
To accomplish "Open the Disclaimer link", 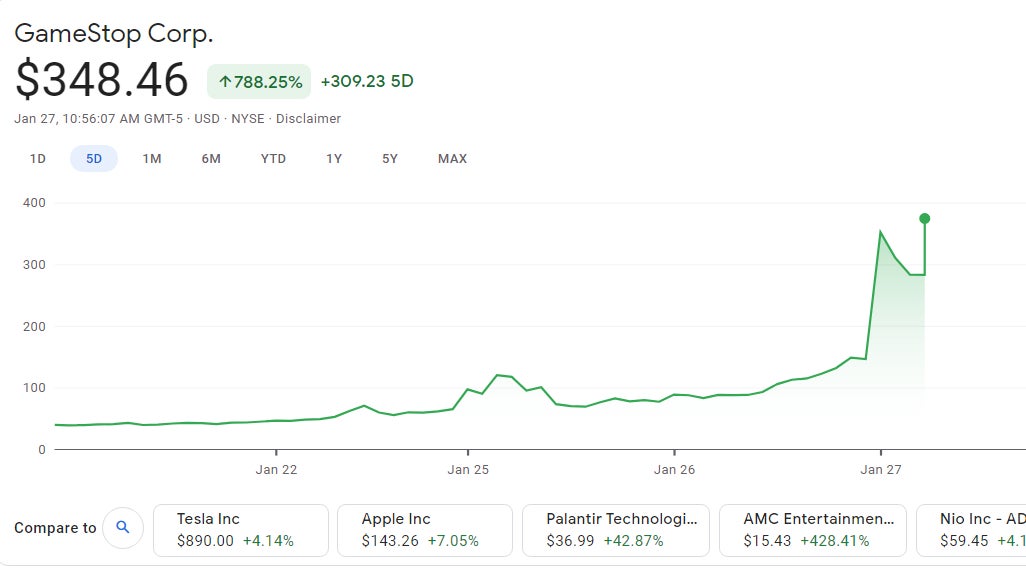I will [310, 118].
